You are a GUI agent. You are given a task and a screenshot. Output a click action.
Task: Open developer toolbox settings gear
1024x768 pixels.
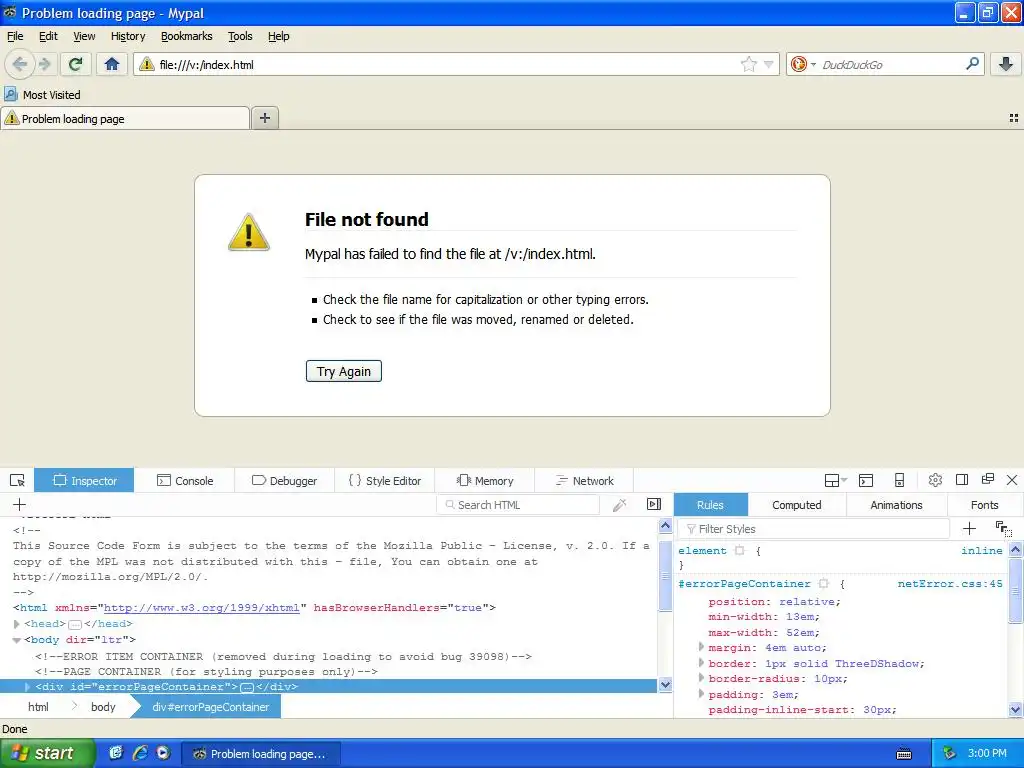click(x=935, y=480)
